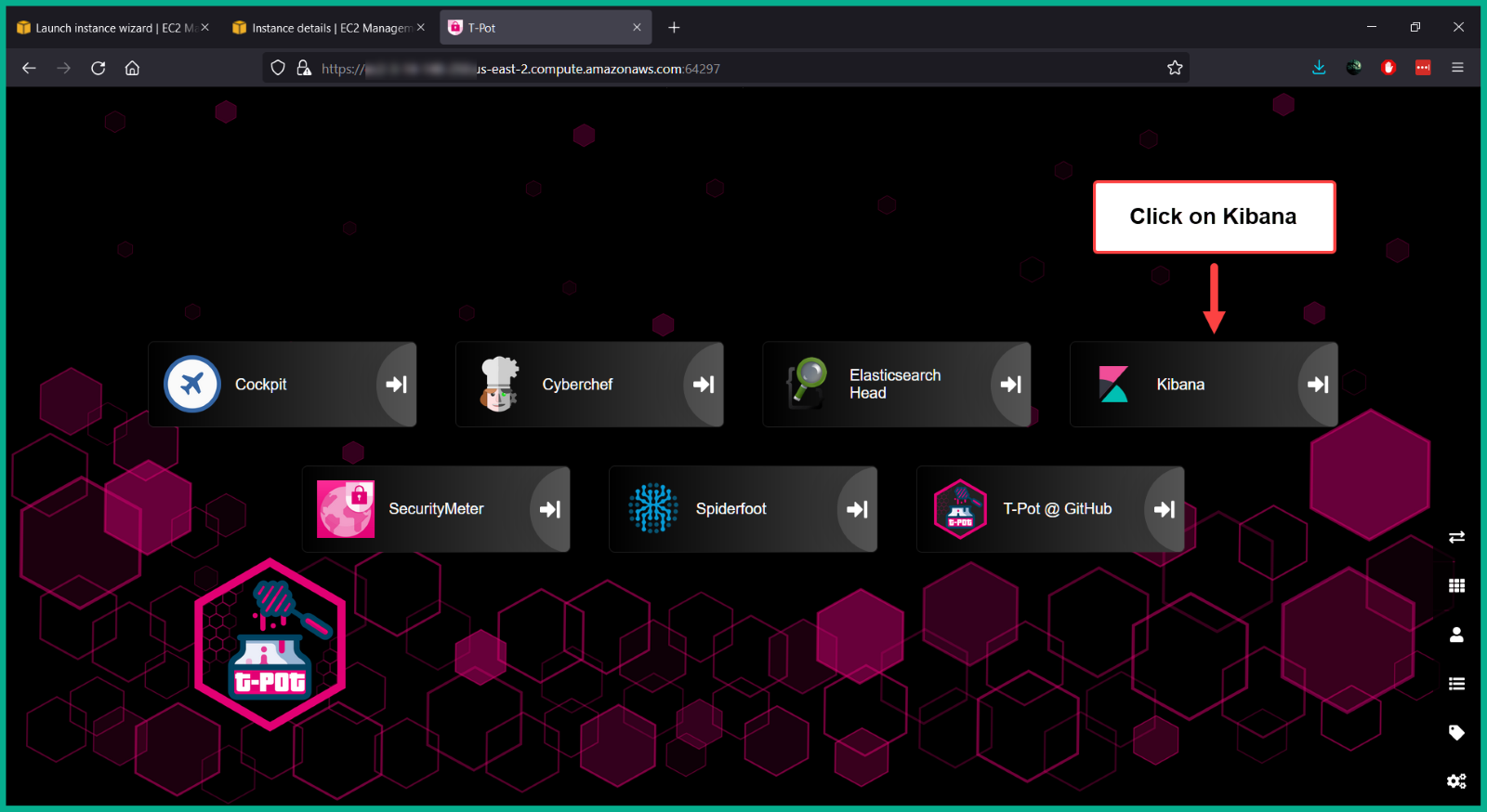The width and height of the screenshot is (1487, 812).
Task: Reload the current page
Action: [98, 68]
